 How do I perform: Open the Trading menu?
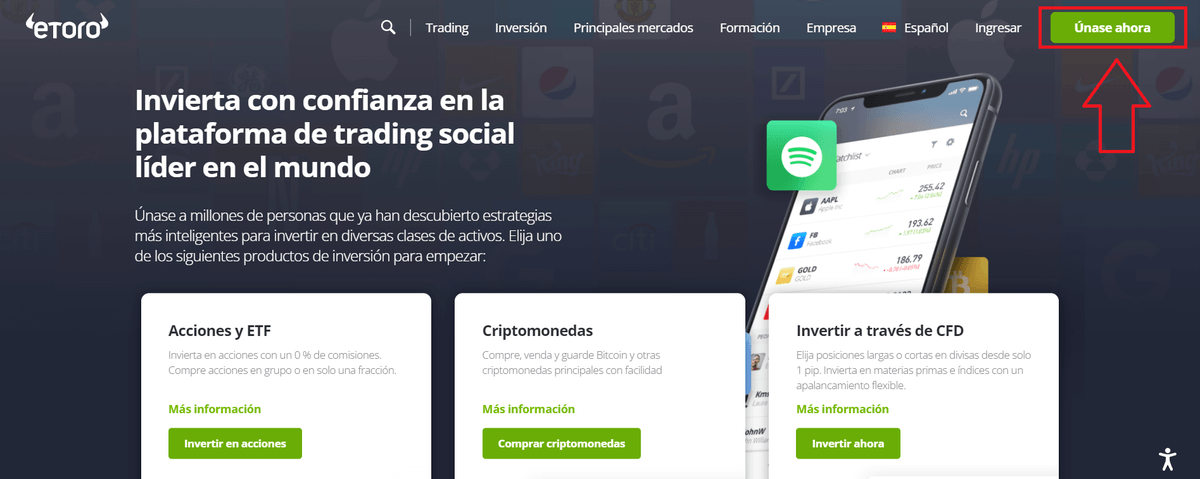(447, 28)
